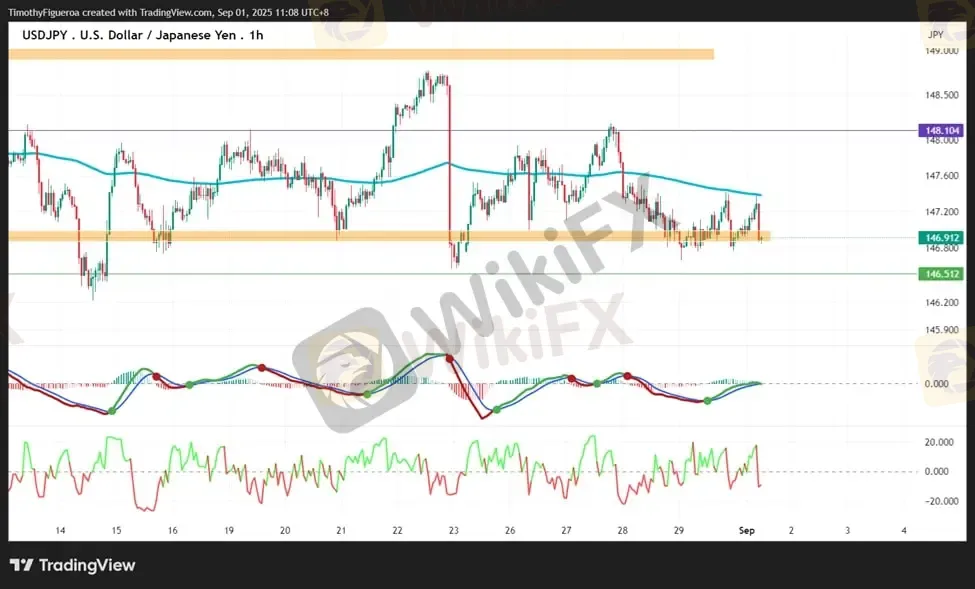Click the TradingView logo at the bottom
This screenshot has width=975, height=589.
coord(72,565)
